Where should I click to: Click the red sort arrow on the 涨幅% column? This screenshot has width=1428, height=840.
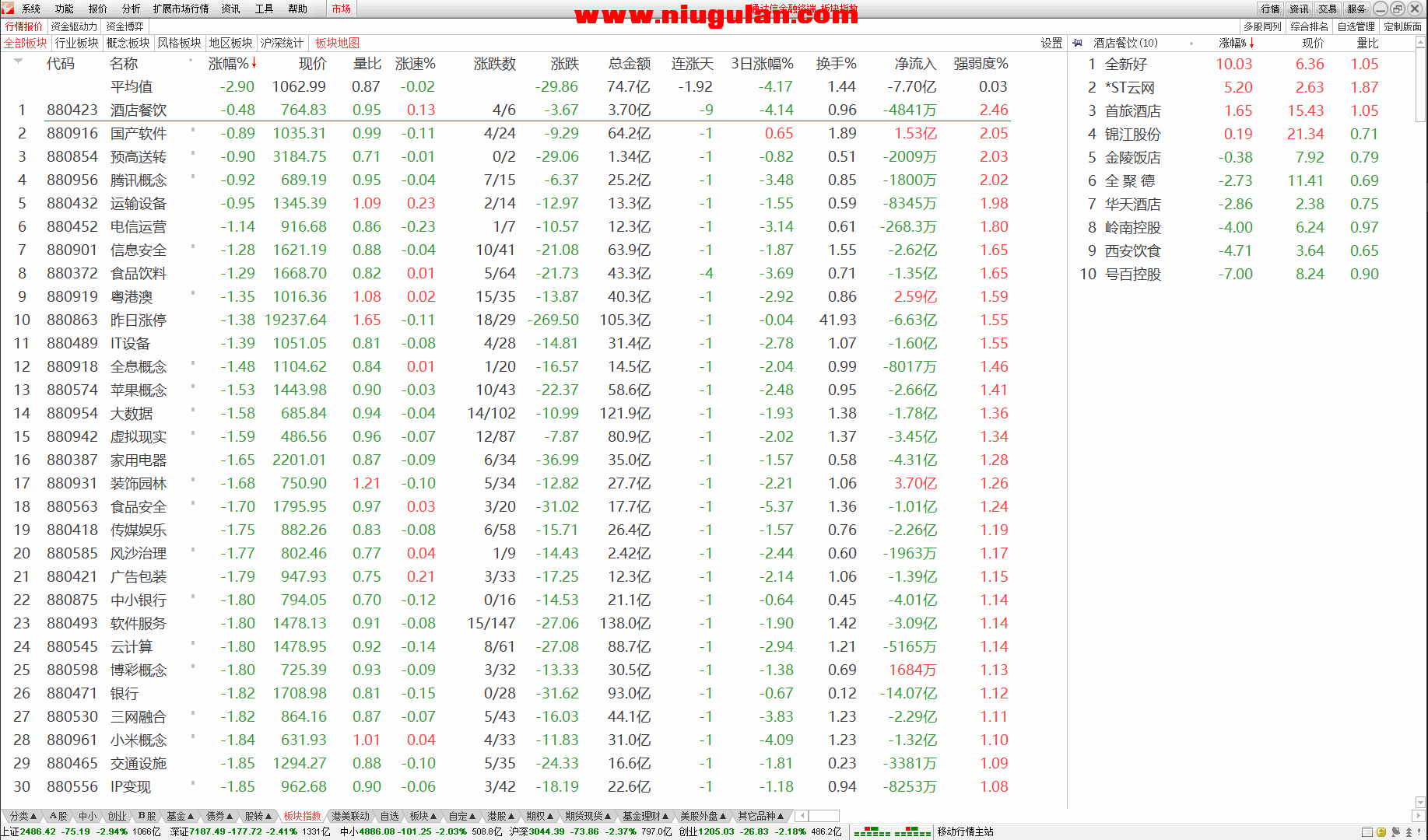coord(254,63)
